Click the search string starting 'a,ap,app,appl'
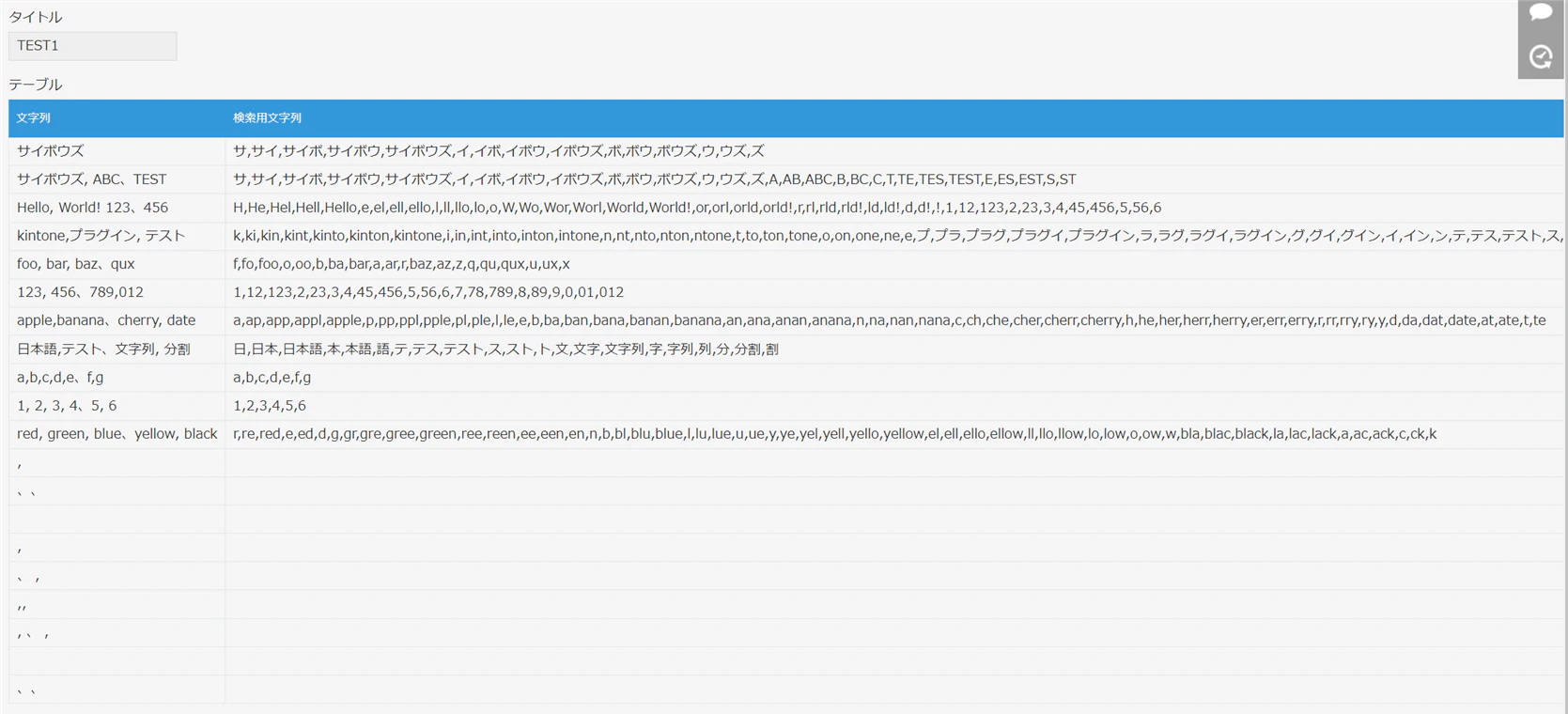The height and width of the screenshot is (714, 1568). 890,320
